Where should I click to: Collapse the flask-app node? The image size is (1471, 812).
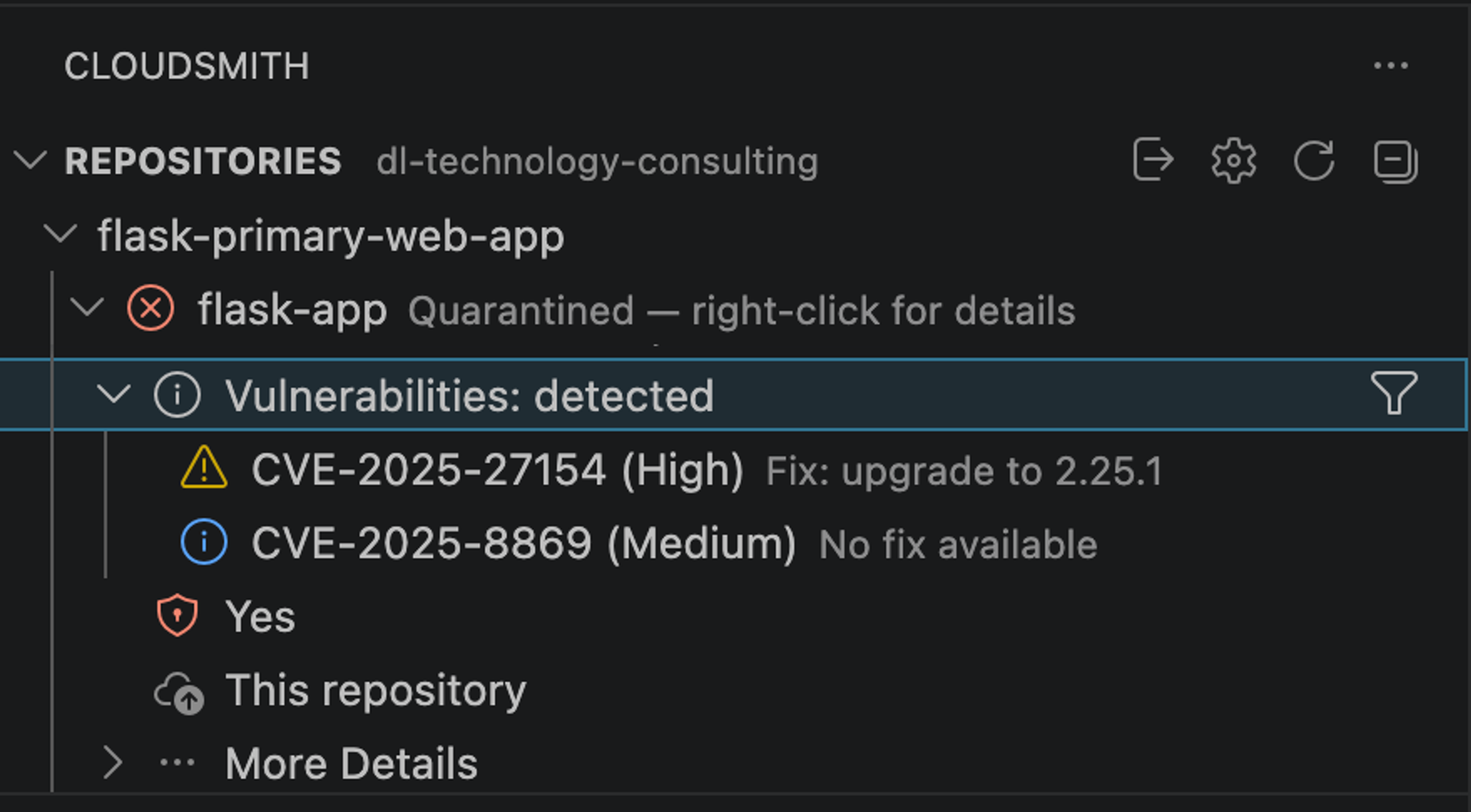tap(88, 309)
